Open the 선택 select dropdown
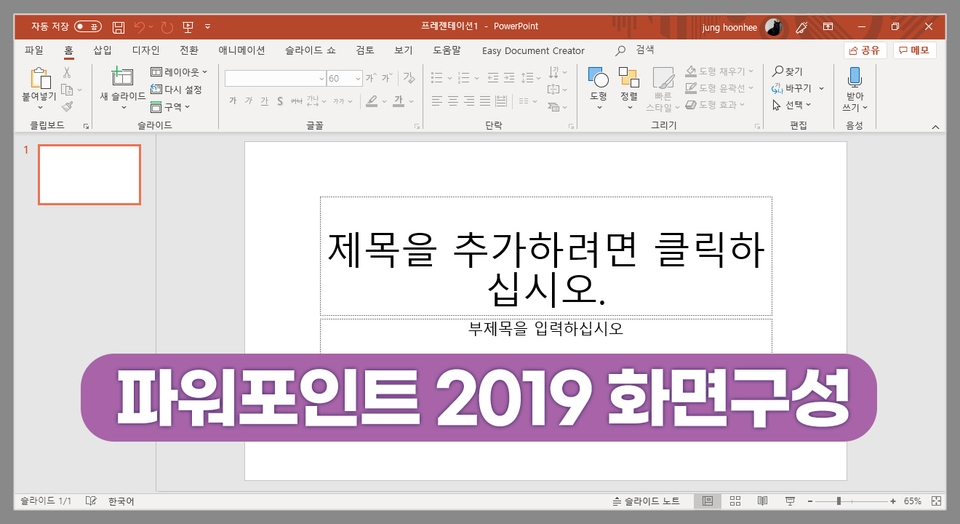Image resolution: width=960 pixels, height=524 pixels. click(x=792, y=105)
